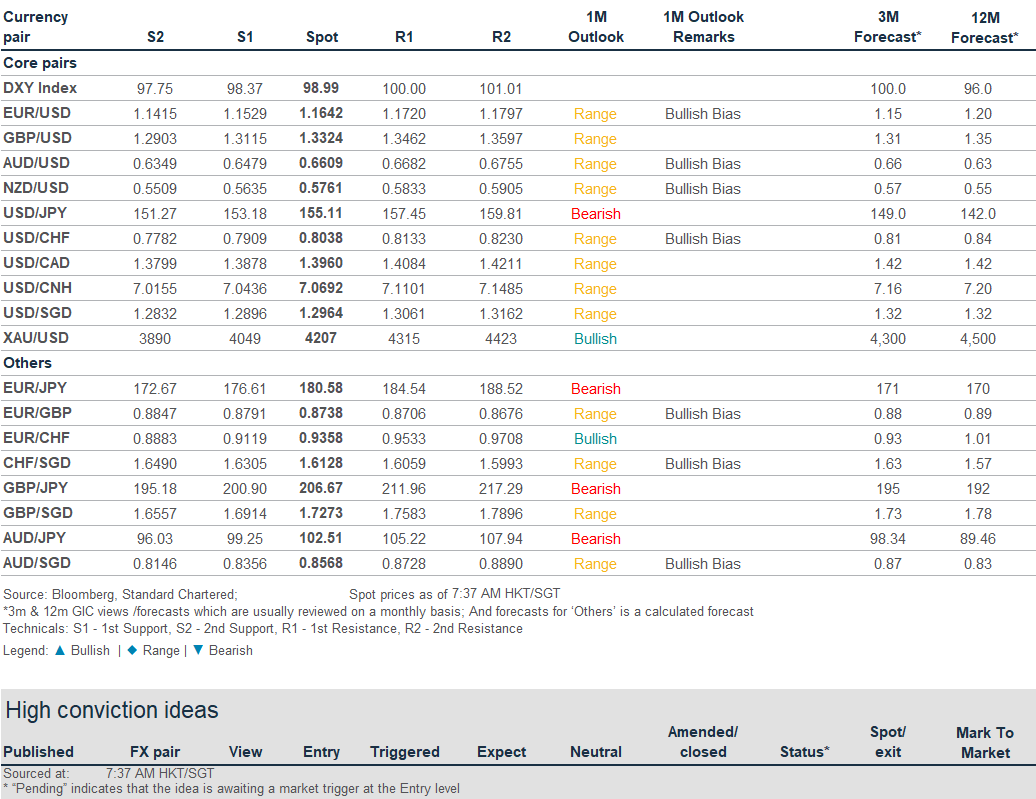
Task: Click the 12M Forecast column header
Action: pyautogui.click(x=984, y=27)
